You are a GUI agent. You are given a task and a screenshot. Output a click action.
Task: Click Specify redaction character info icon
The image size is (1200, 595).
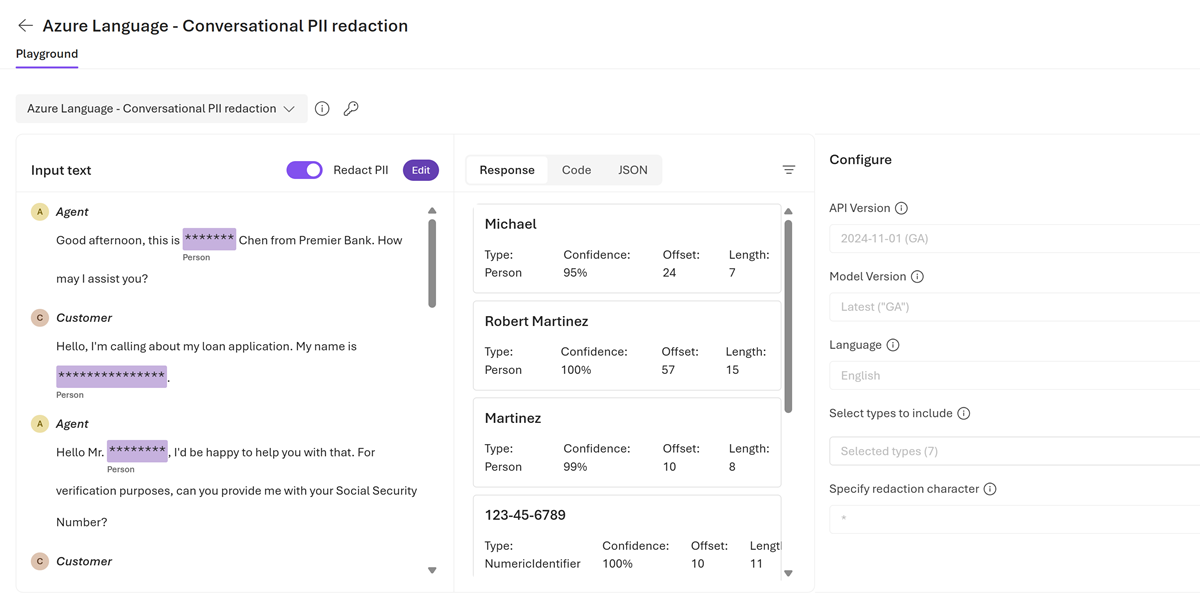990,489
